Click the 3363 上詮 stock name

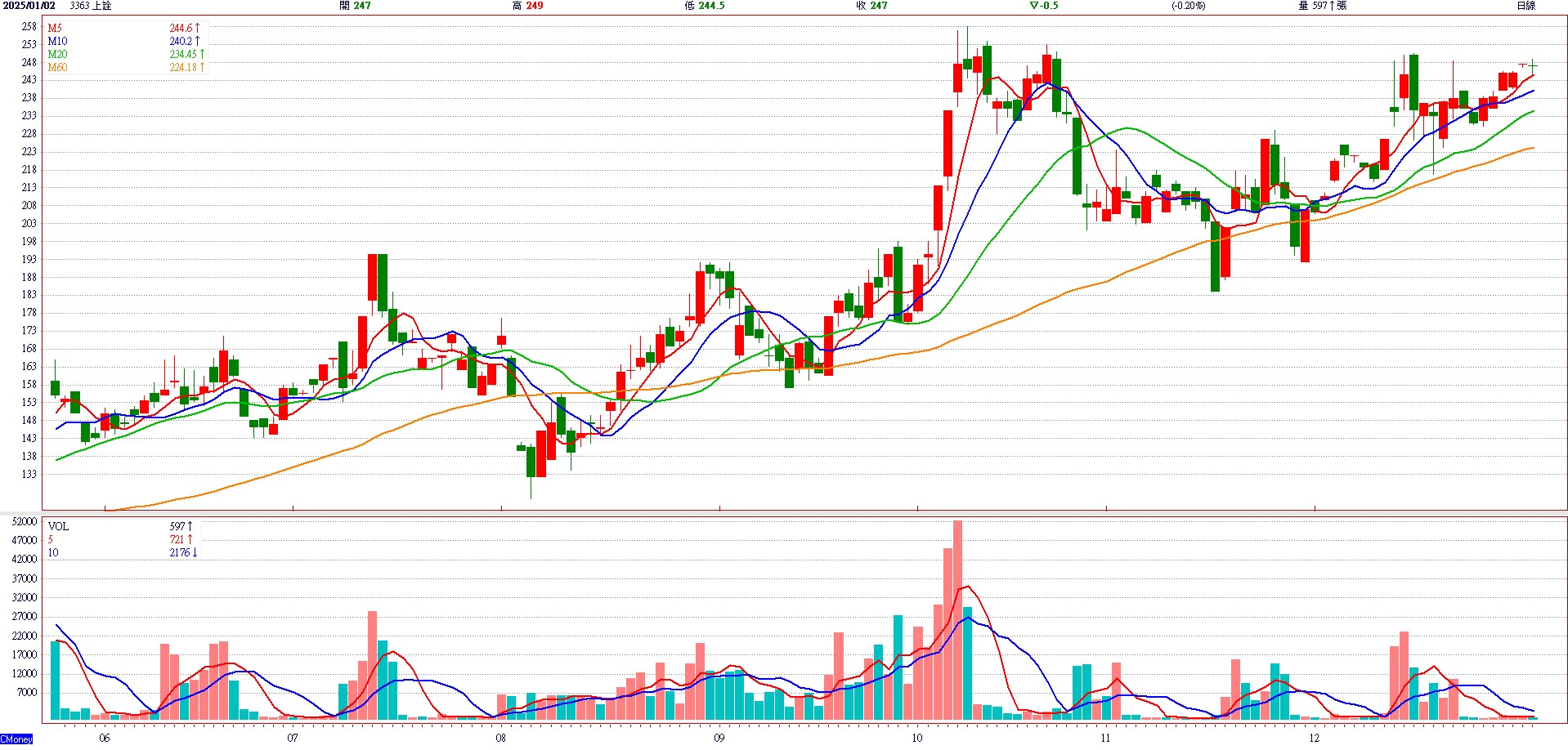pos(91,6)
